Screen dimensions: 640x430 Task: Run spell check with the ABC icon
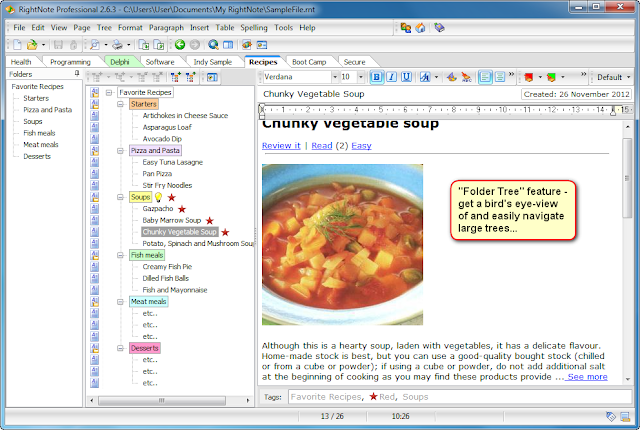(466, 77)
